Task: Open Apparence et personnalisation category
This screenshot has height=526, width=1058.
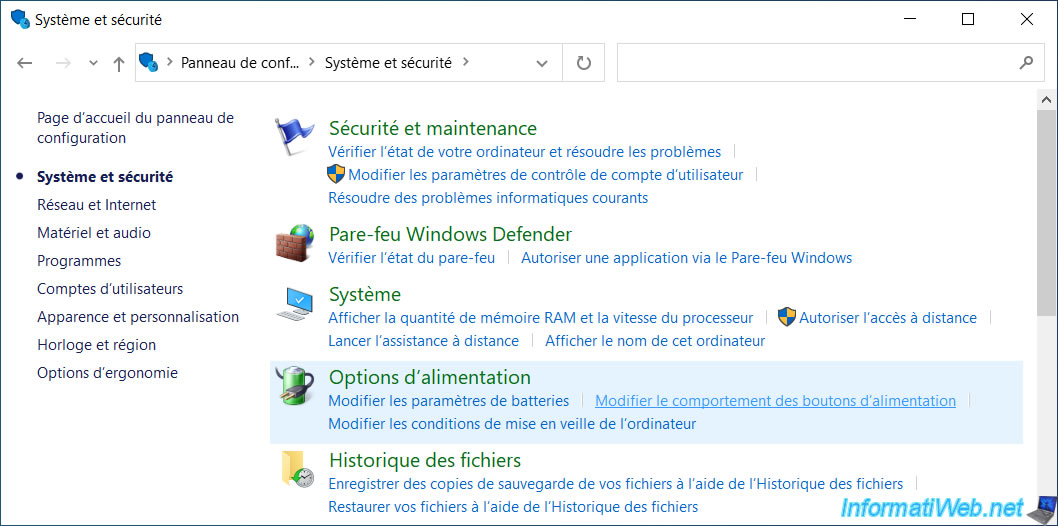Action: coord(138,316)
